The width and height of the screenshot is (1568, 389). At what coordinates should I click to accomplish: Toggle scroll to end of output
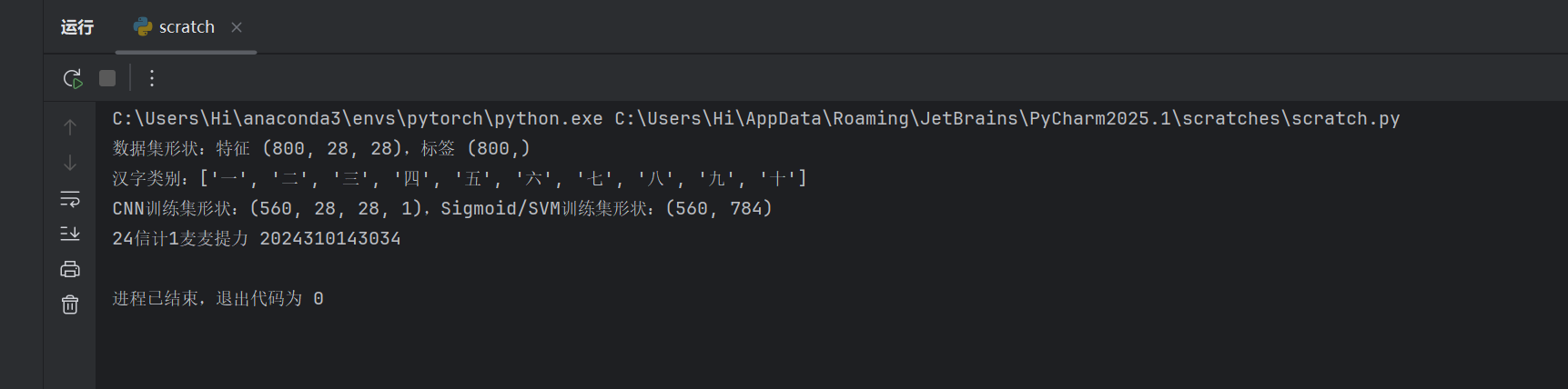tap(70, 234)
